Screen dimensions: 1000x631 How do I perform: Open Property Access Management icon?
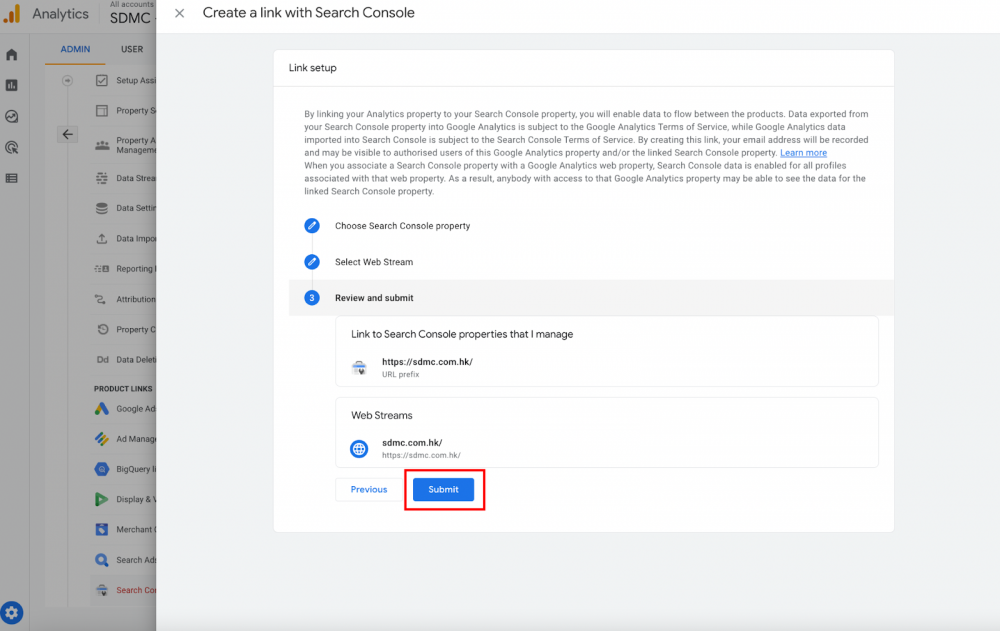(x=102, y=145)
